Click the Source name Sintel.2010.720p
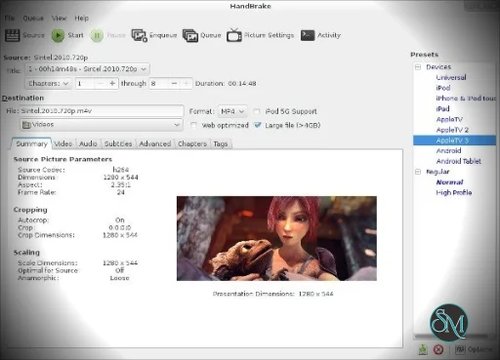This screenshot has height=360, width=500. (x=61, y=58)
